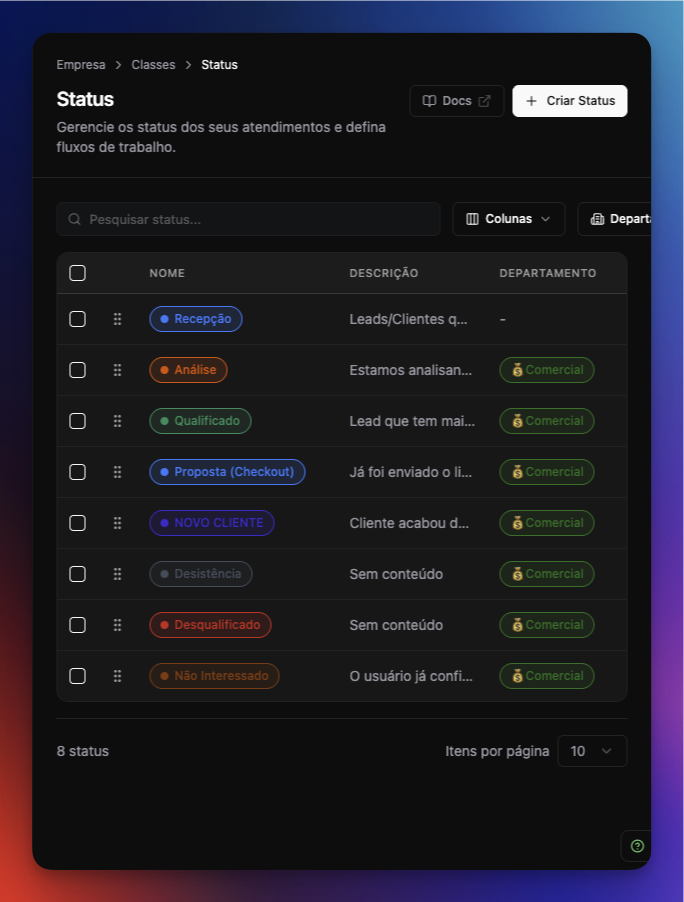The width and height of the screenshot is (684, 902).
Task: Click the columns grid icon
Action: [472, 219]
